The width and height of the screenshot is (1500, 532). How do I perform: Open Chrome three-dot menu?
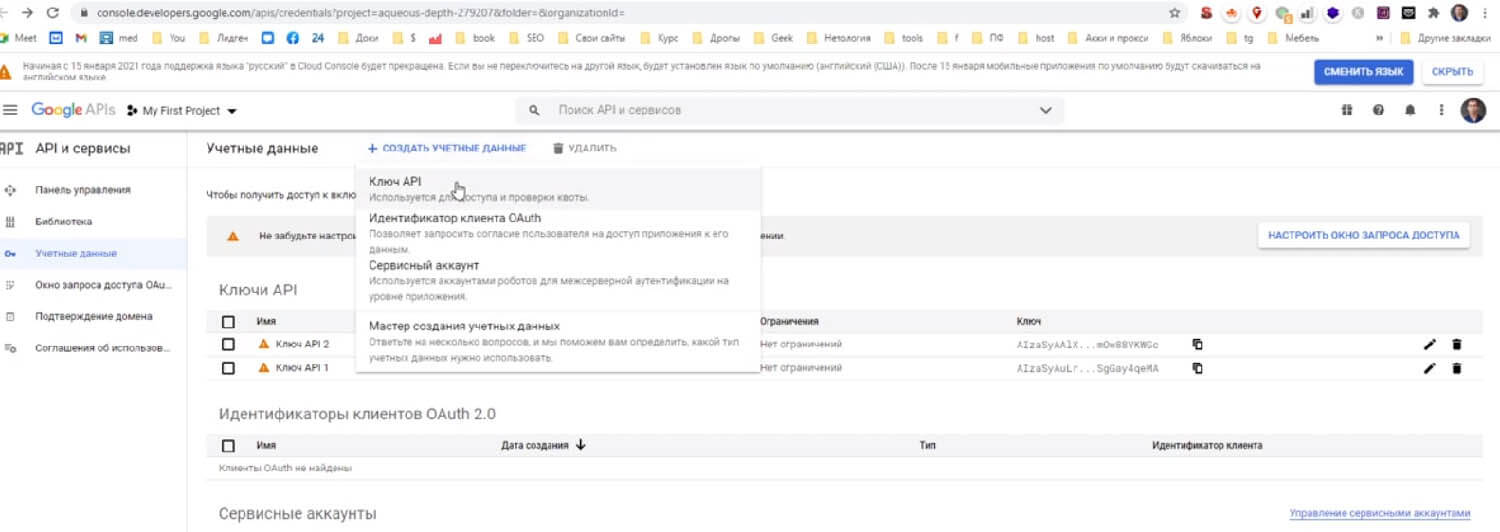pyautogui.click(x=1487, y=13)
